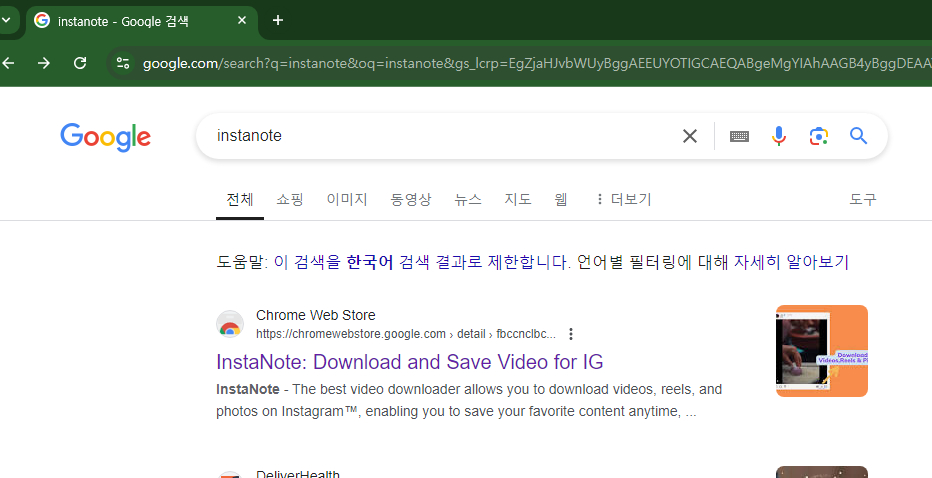
Task: Go to Google home via the logo
Action: (105, 137)
